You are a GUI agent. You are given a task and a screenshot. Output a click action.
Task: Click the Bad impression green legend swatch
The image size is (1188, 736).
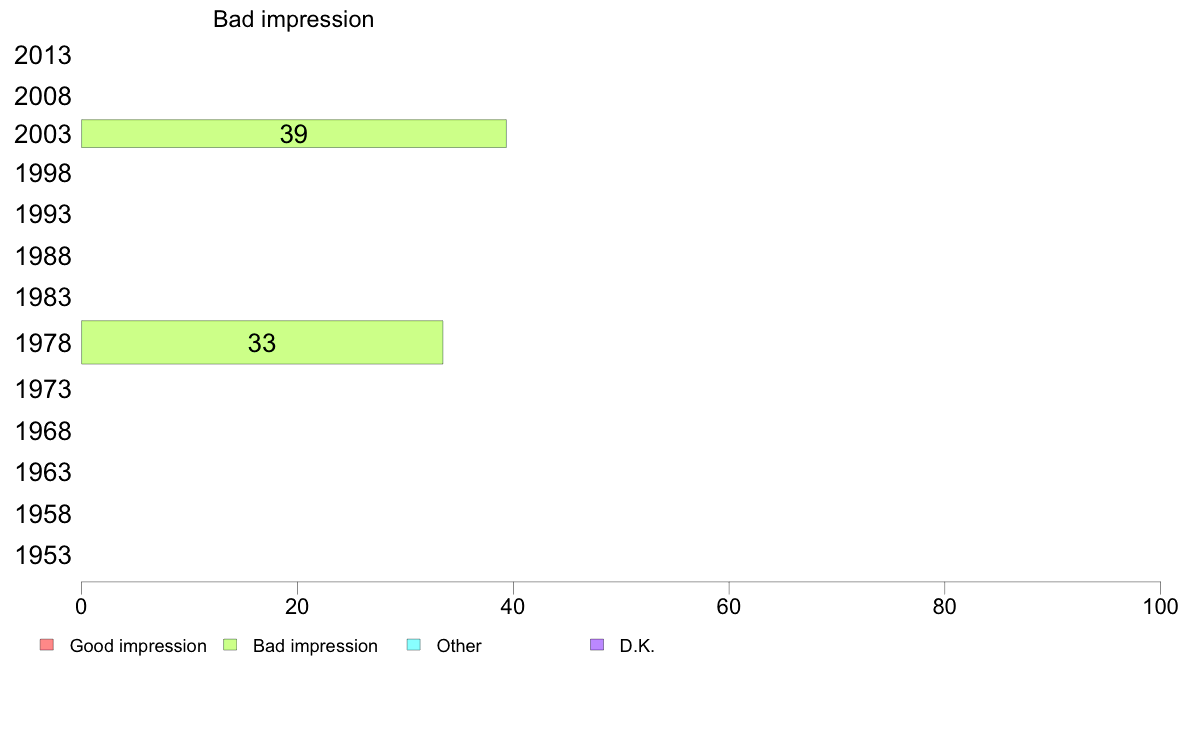click(x=230, y=645)
